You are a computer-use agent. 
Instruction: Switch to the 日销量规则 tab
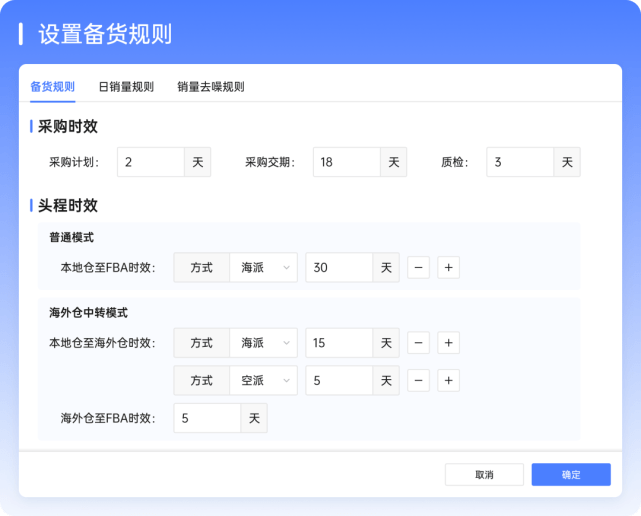[126, 87]
